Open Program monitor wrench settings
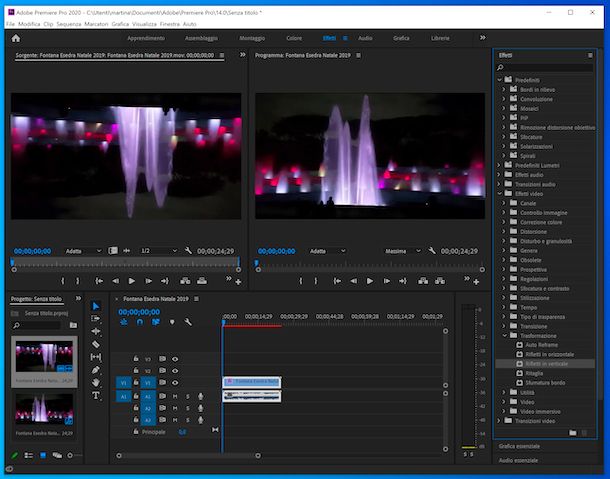The height and width of the screenshot is (479, 610). click(x=431, y=251)
